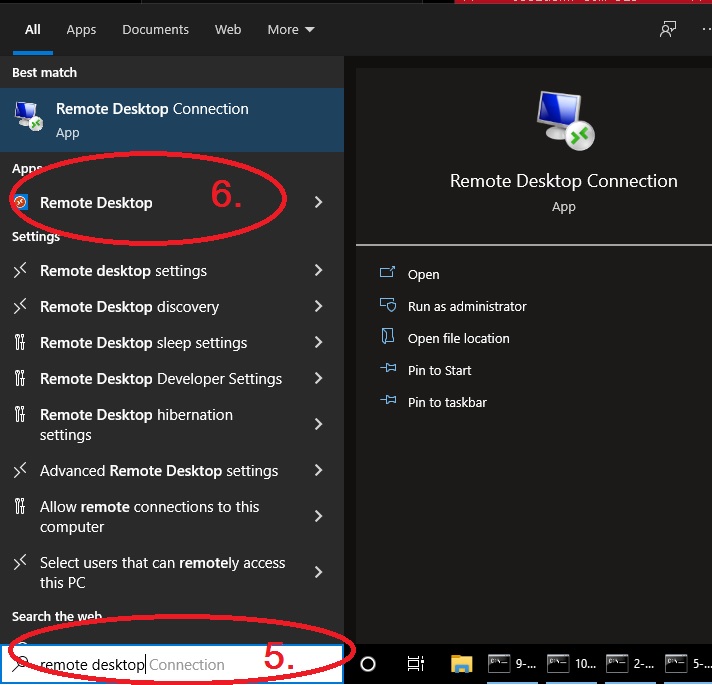Viewport: 712px width, 685px height.
Task: Expand Allow remote connections chevron
Action: click(319, 517)
